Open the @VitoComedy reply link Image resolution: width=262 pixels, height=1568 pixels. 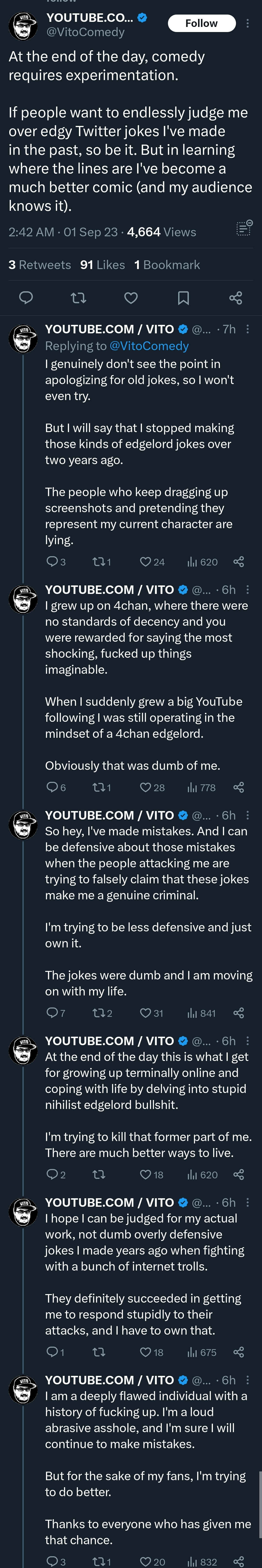[149, 346]
